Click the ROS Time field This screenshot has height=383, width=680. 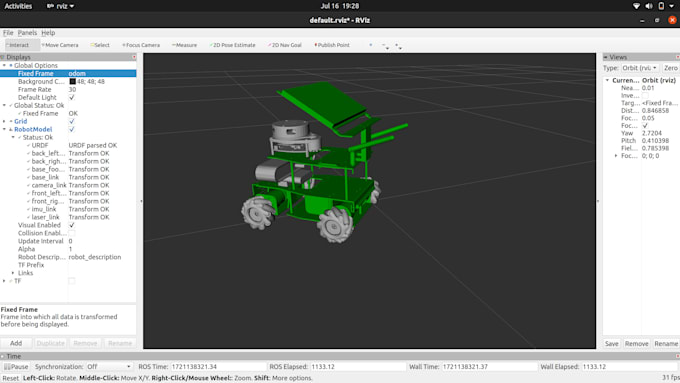(218, 367)
